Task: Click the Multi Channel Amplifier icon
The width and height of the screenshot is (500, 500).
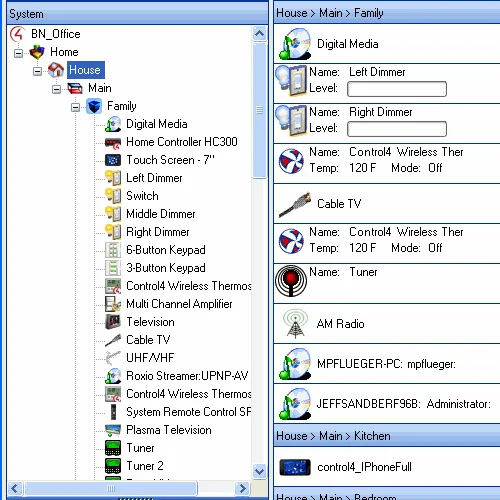Action: [x=113, y=304]
